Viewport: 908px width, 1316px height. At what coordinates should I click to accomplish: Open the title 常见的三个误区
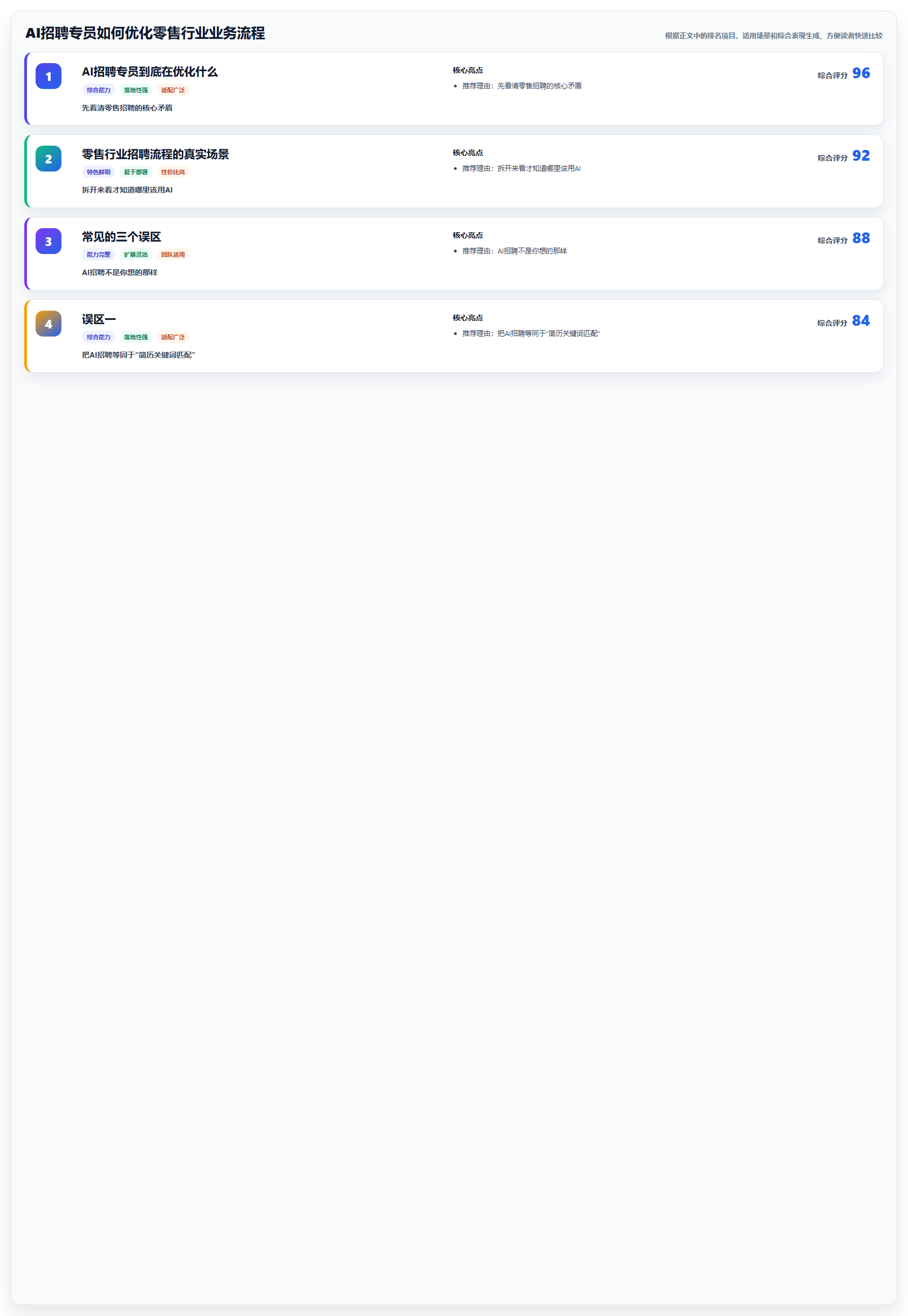(121, 237)
